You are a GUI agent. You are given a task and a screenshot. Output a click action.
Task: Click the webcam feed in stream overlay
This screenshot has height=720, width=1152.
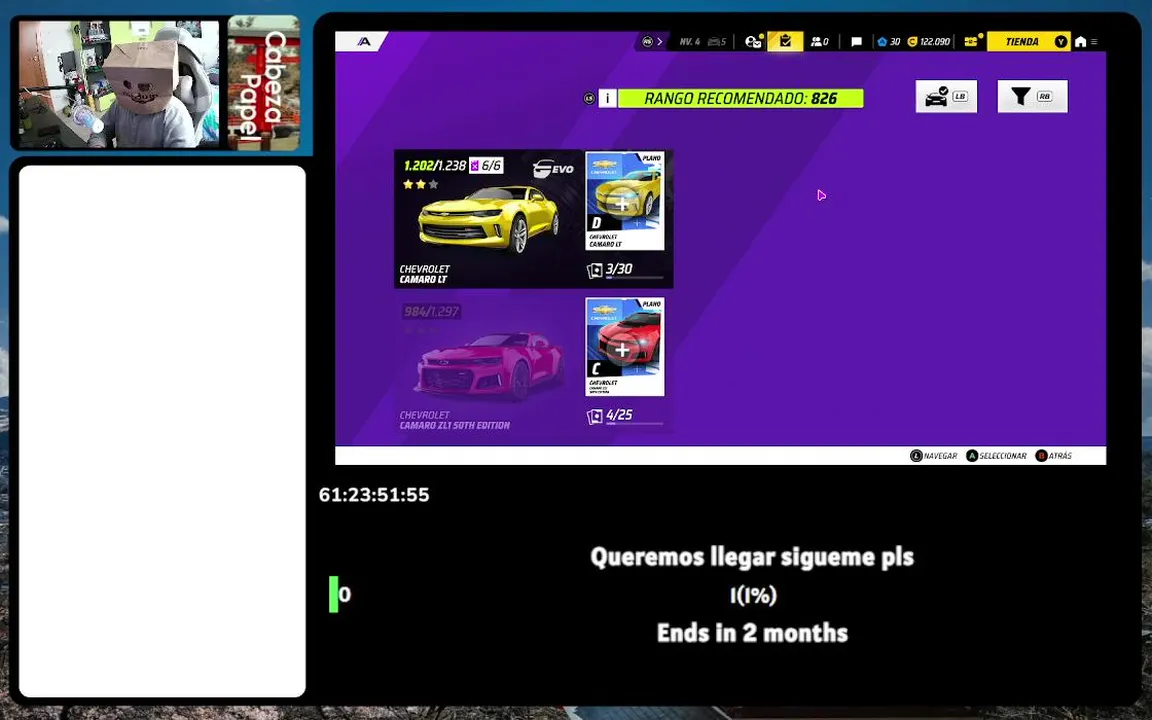[118, 84]
